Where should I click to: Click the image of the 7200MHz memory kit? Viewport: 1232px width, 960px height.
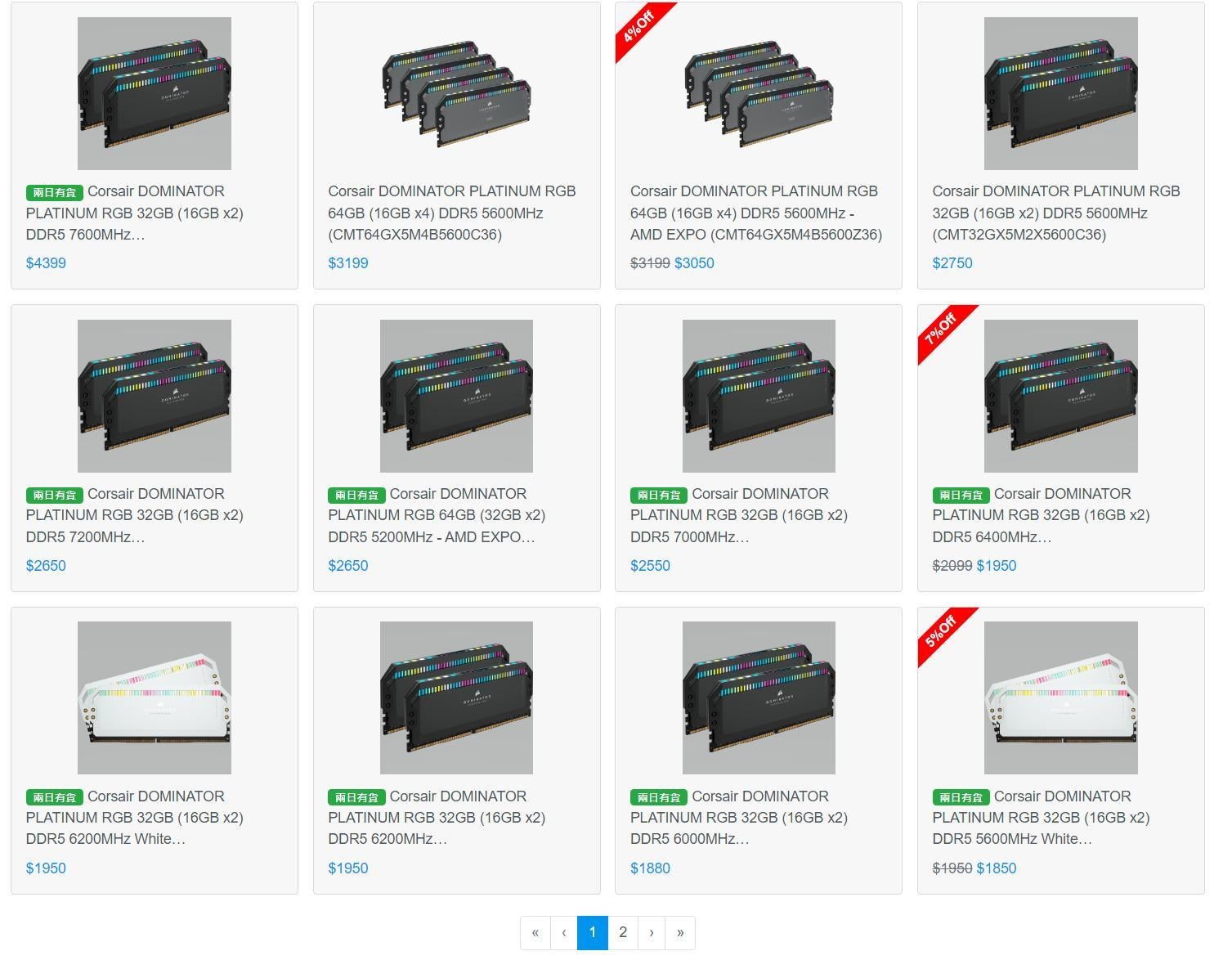(x=155, y=396)
